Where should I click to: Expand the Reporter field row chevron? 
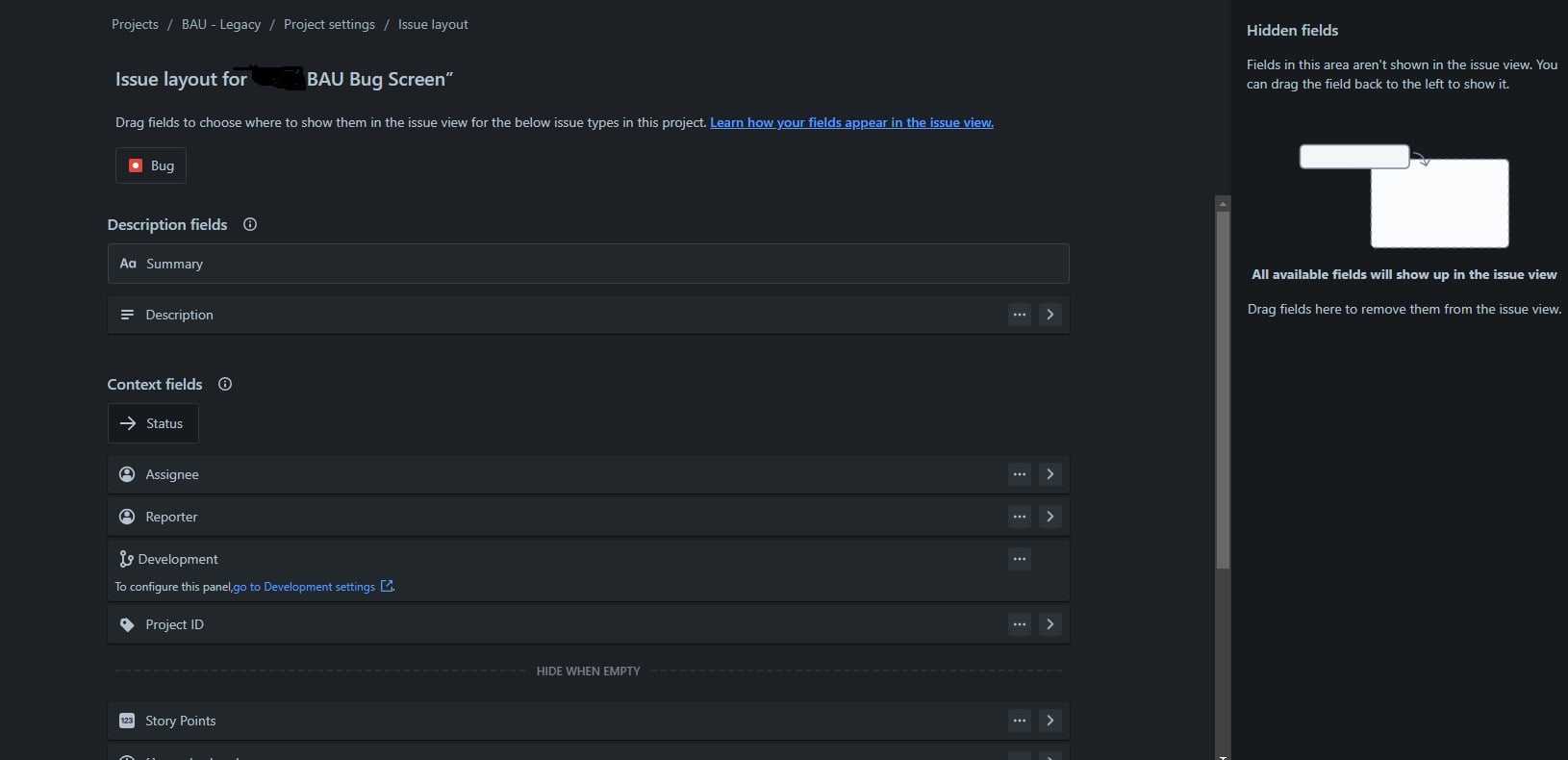coord(1050,517)
